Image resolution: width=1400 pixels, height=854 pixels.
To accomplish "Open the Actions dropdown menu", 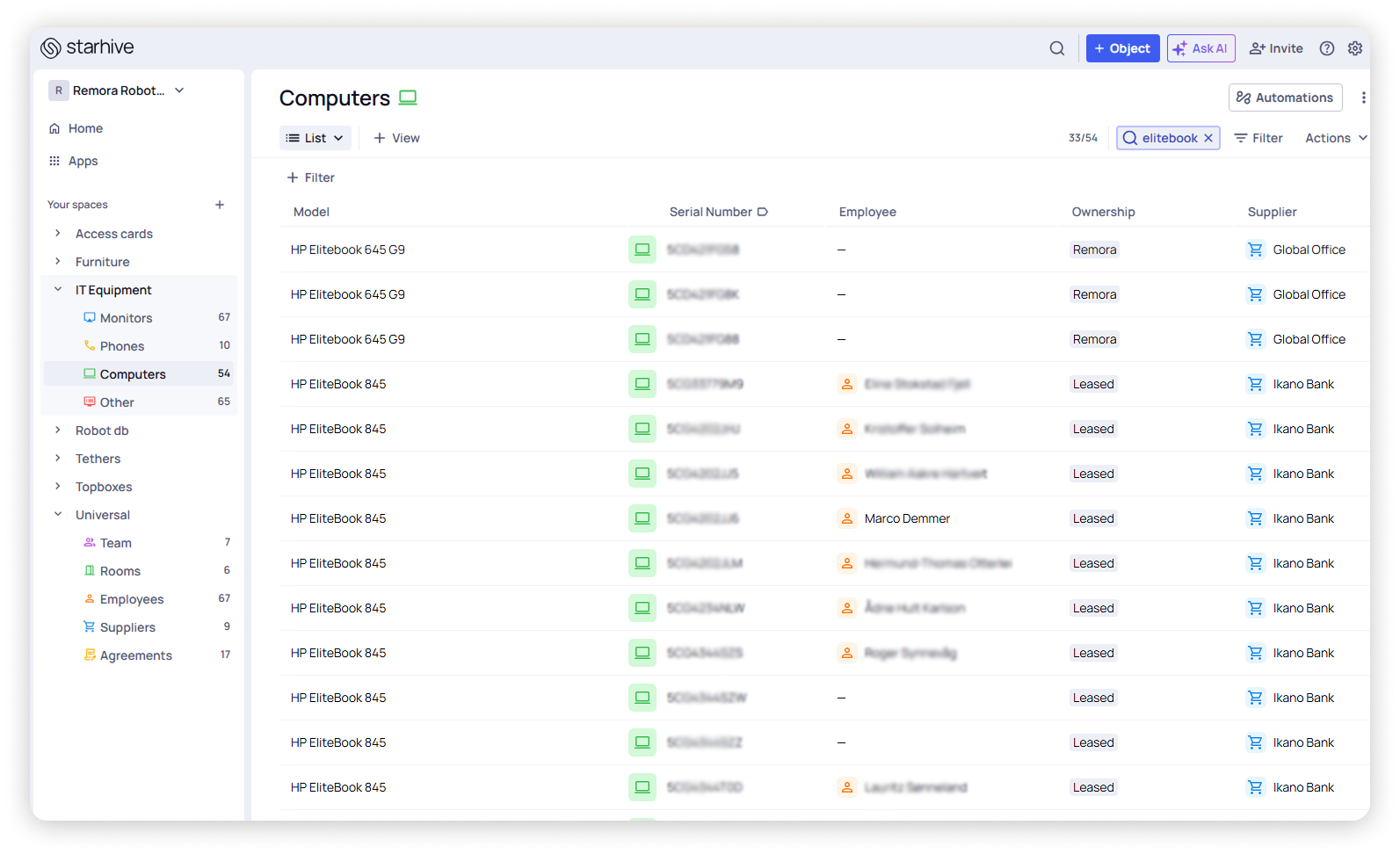I will point(1335,138).
